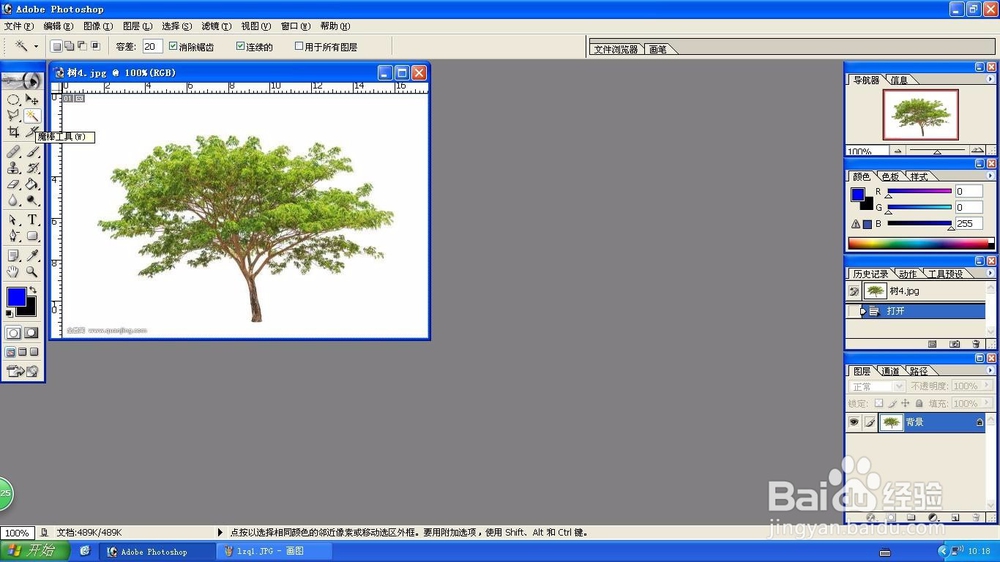This screenshot has width=1000, height=562.
Task: Click the Adobe Online feather icon
Action: pyautogui.click(x=22, y=80)
